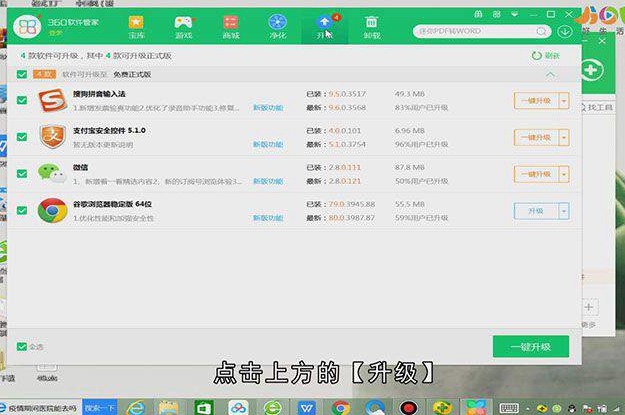The height and width of the screenshot is (415, 625).
Task: Click the 搜索一下 taskbar button
Action: pyautogui.click(x=100, y=407)
